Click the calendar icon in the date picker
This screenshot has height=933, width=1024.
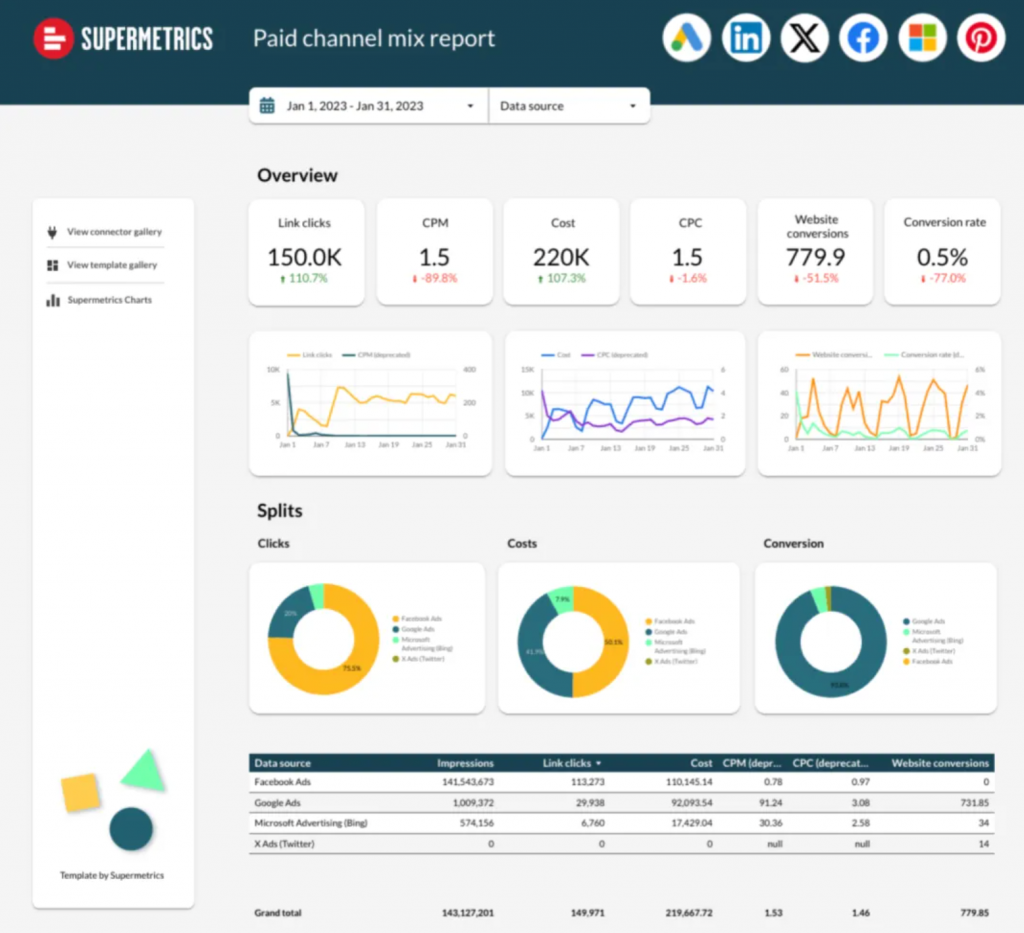tap(267, 106)
